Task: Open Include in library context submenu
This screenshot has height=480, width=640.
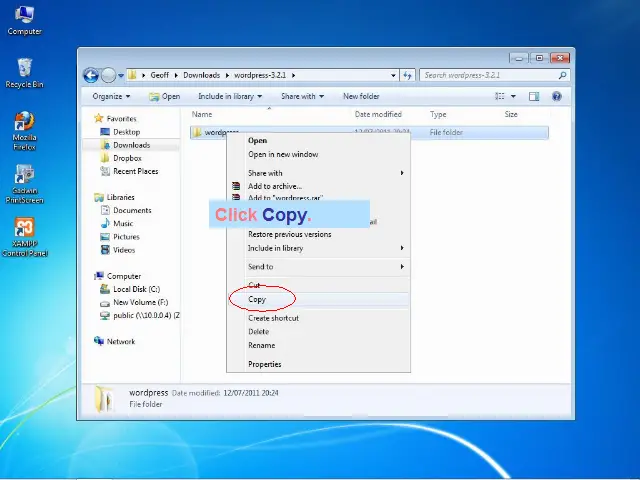Action: [x=318, y=248]
